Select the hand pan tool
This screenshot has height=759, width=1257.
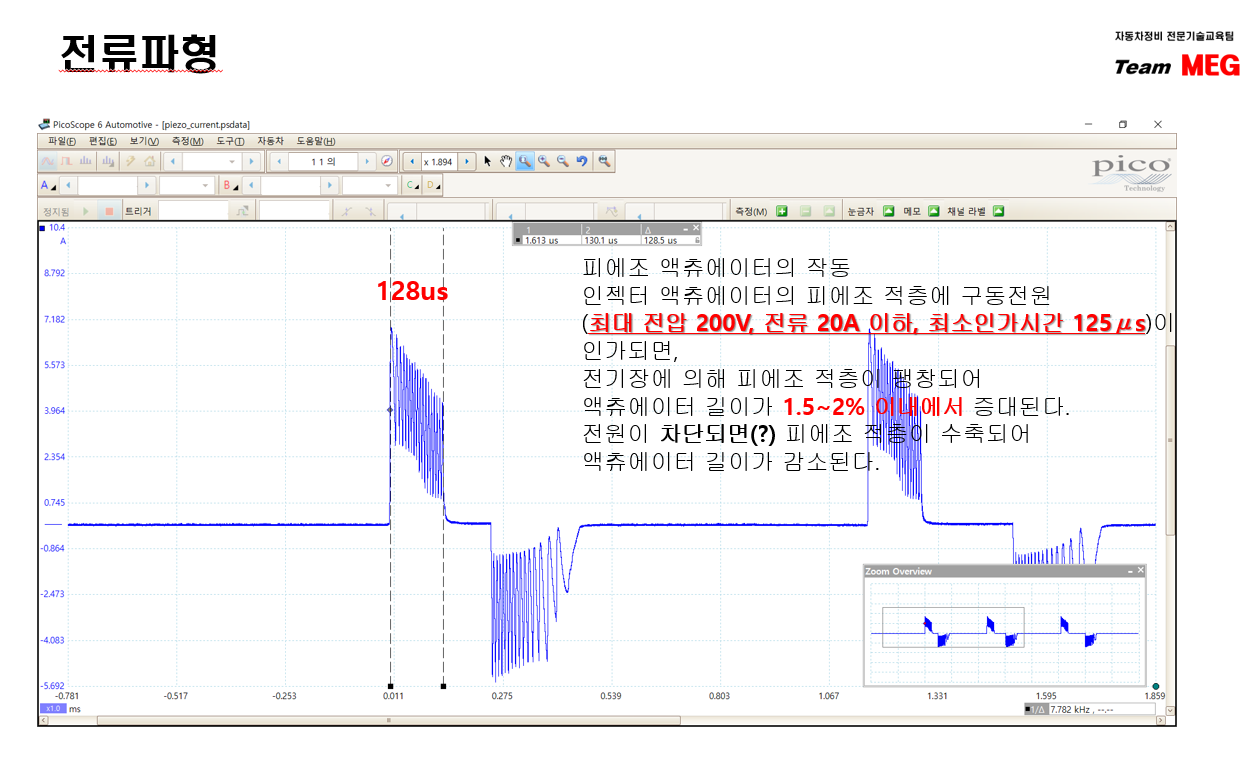(506, 161)
